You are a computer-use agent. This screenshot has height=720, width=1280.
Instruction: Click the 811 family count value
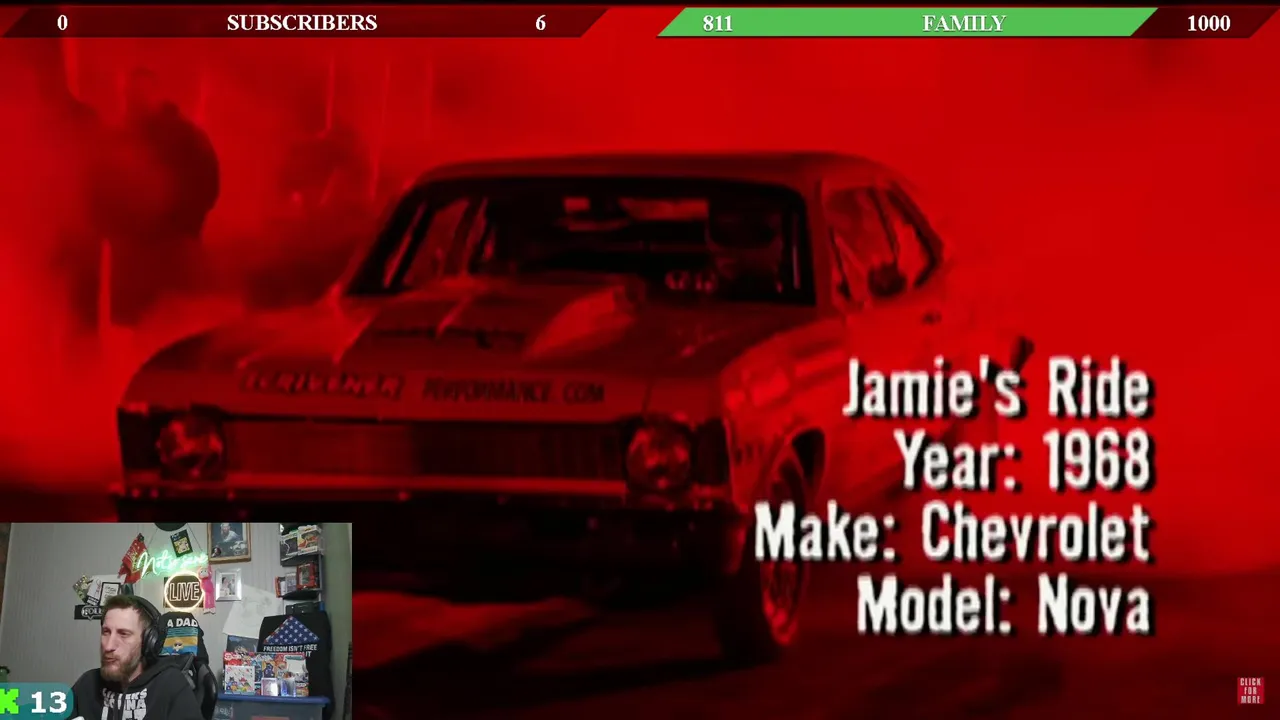[717, 23]
